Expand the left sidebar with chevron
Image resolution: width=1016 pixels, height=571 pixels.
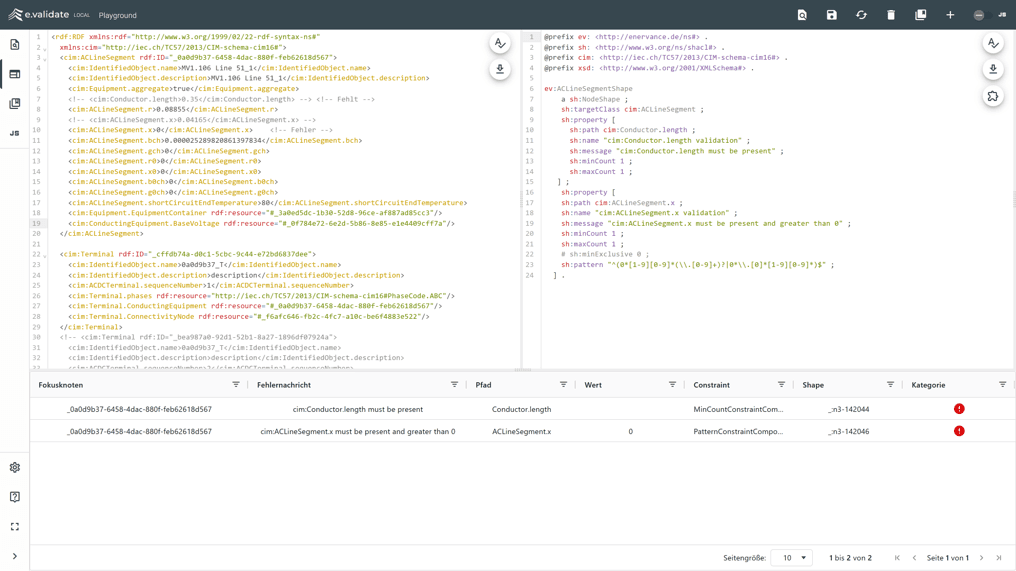click(x=15, y=556)
